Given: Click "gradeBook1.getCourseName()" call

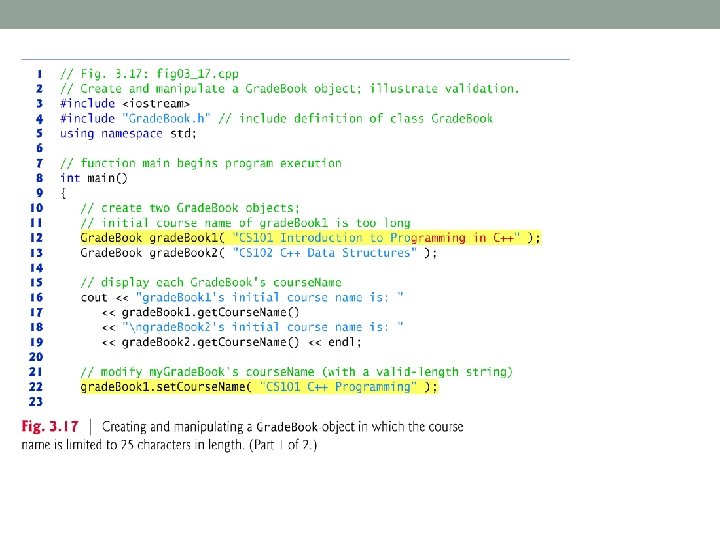Looking at the screenshot, I should coord(210,313).
